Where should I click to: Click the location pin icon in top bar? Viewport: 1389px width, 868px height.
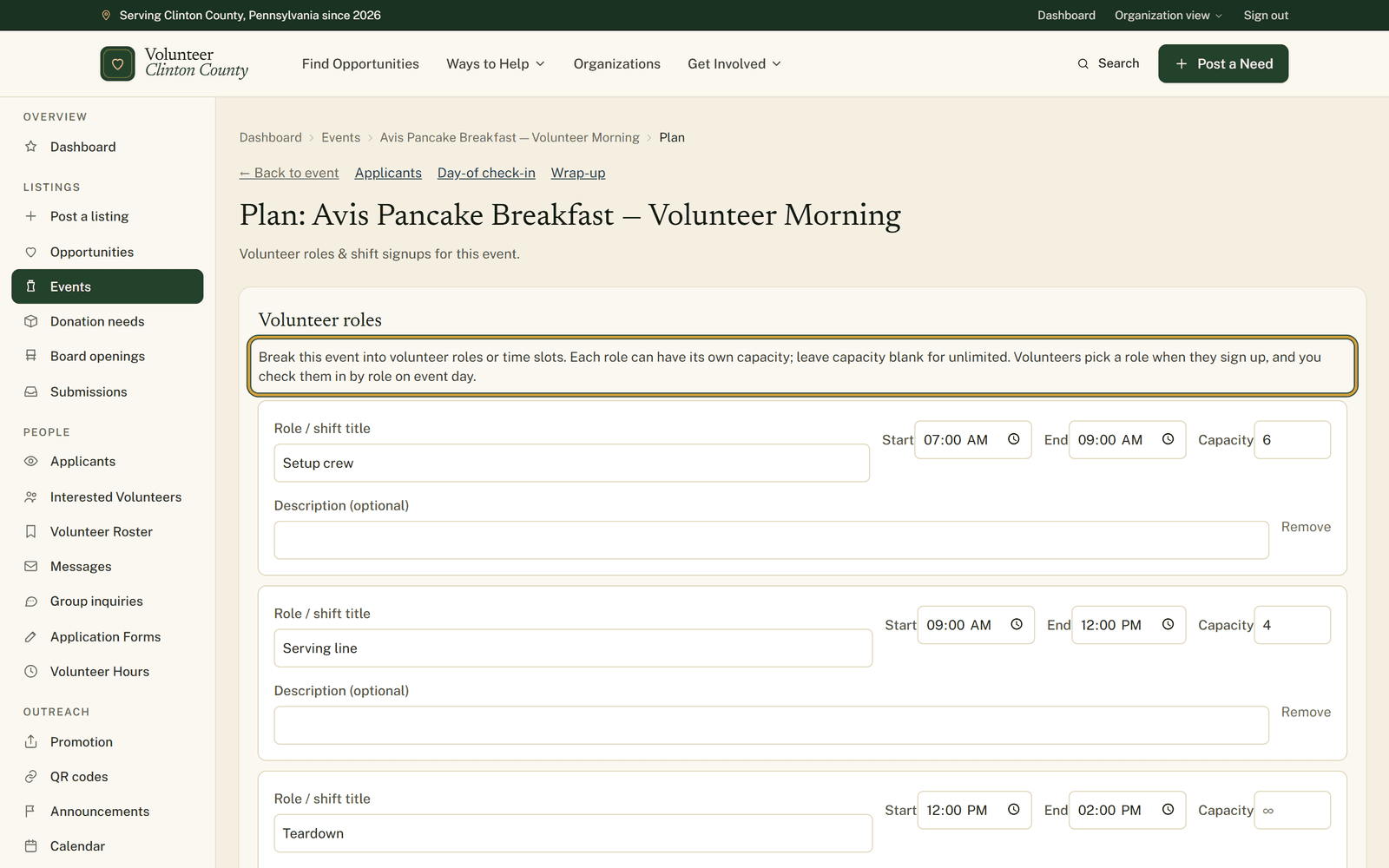(106, 16)
